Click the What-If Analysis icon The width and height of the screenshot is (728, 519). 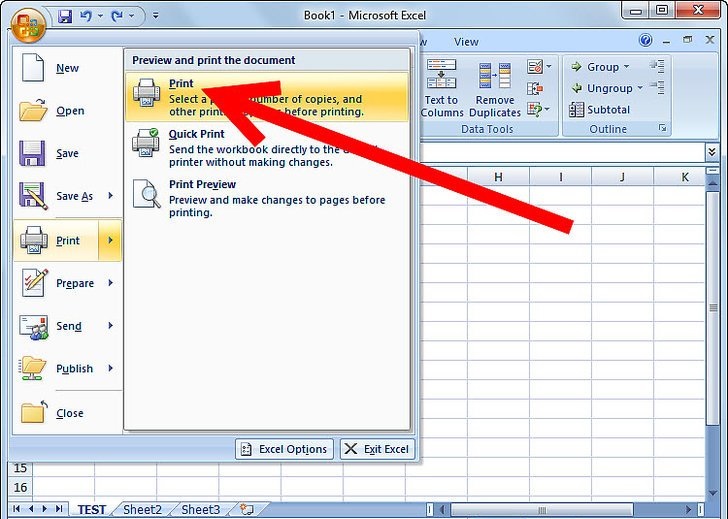[x=535, y=110]
